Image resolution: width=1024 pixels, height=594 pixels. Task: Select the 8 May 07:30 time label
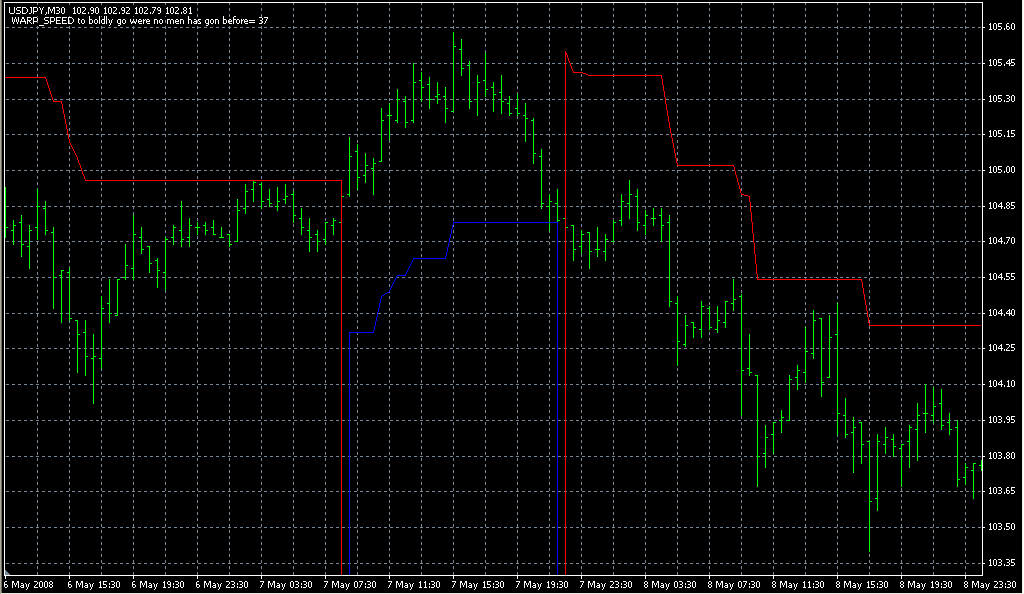734,585
